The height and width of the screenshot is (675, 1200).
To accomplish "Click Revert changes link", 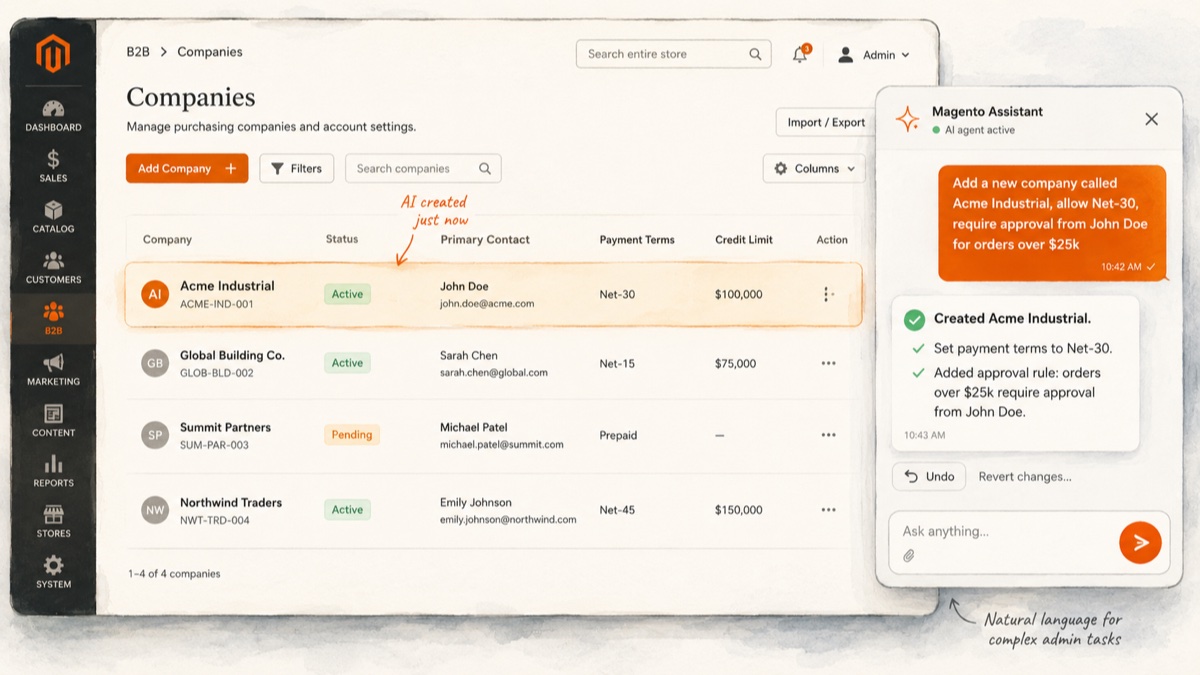I will tap(1025, 477).
